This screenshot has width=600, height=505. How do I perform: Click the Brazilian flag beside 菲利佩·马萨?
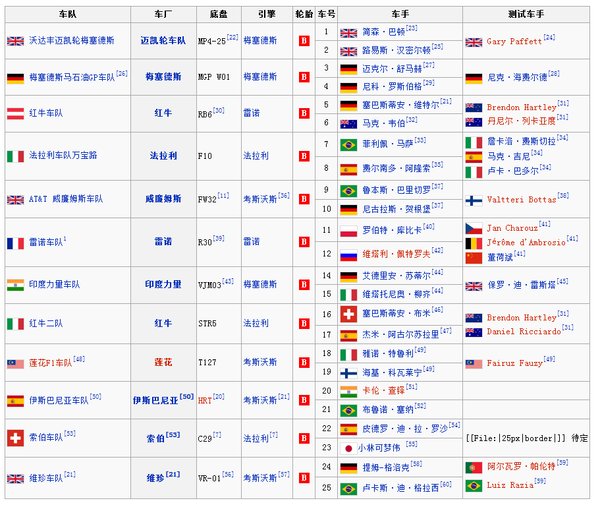tap(349, 145)
